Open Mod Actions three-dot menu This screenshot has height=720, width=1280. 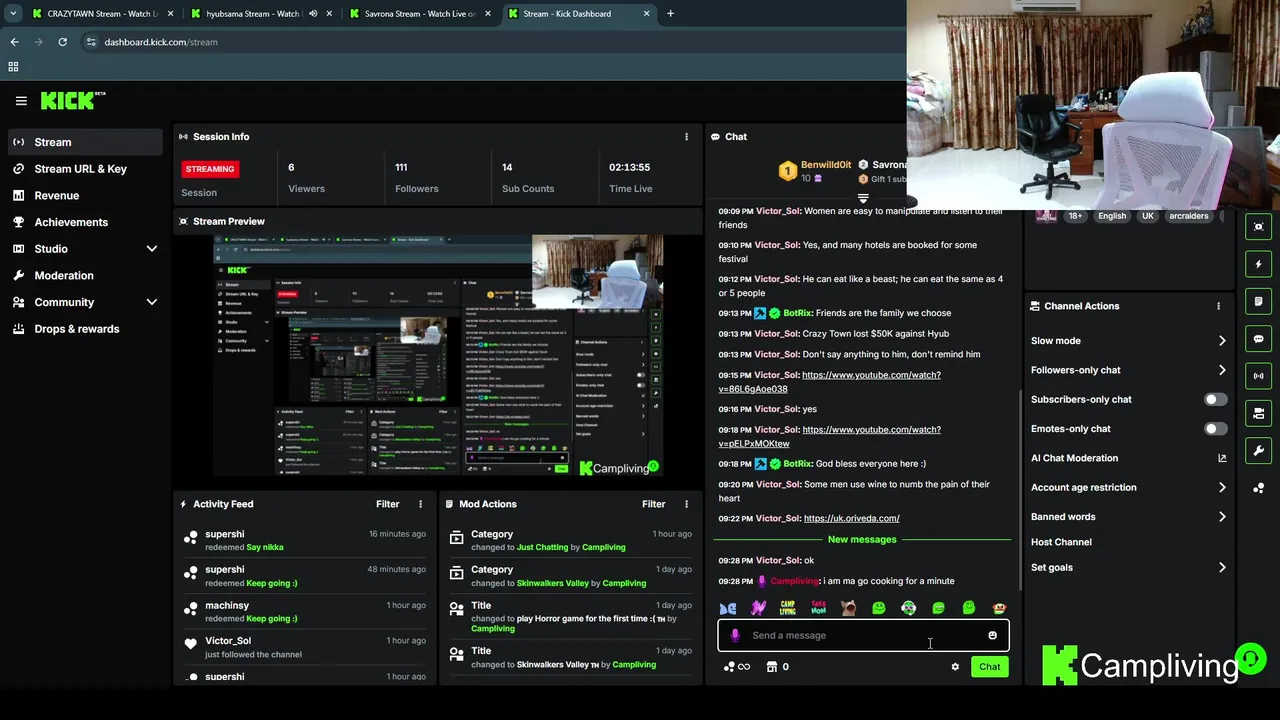(x=686, y=504)
